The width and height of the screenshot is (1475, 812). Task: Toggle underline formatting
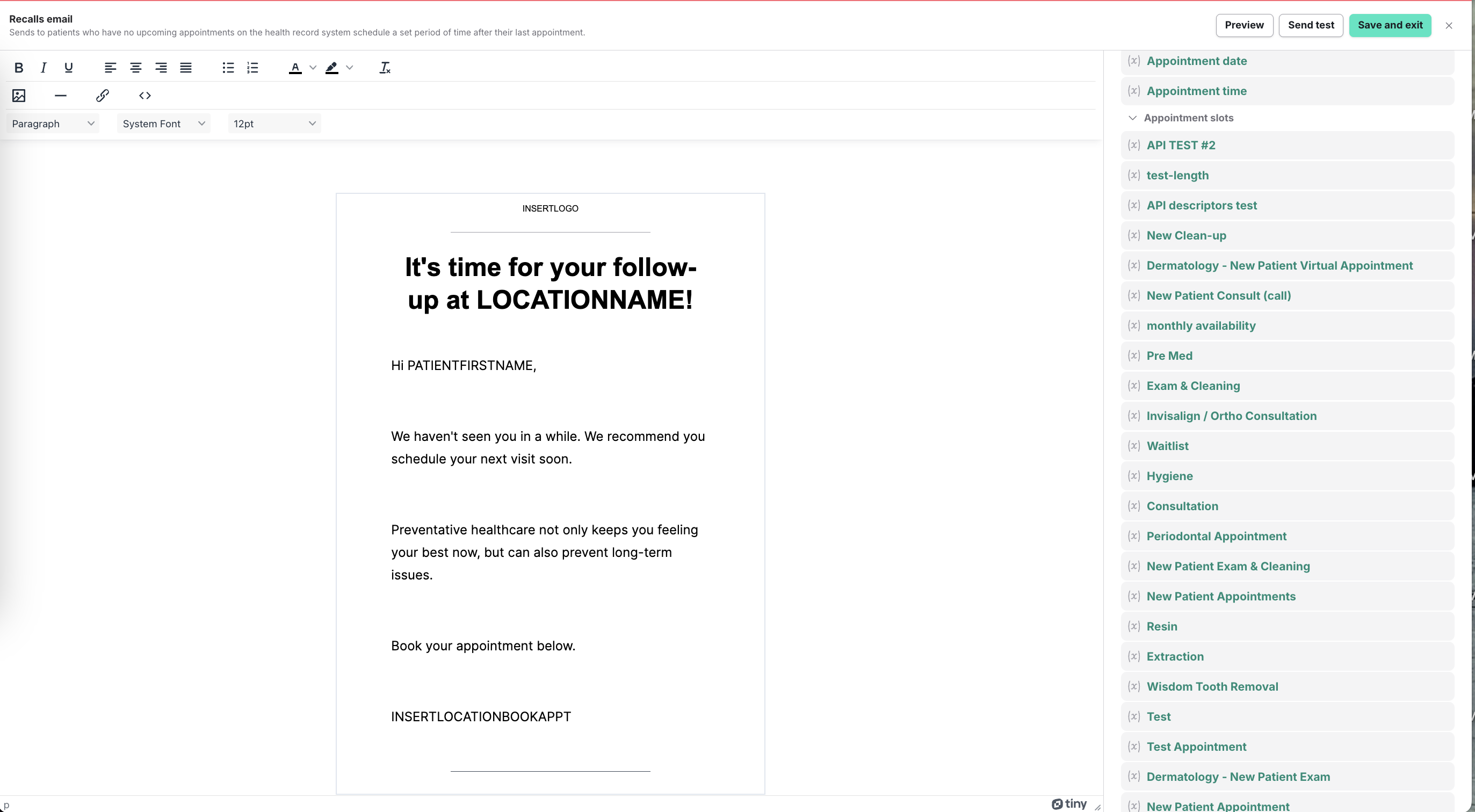click(69, 68)
